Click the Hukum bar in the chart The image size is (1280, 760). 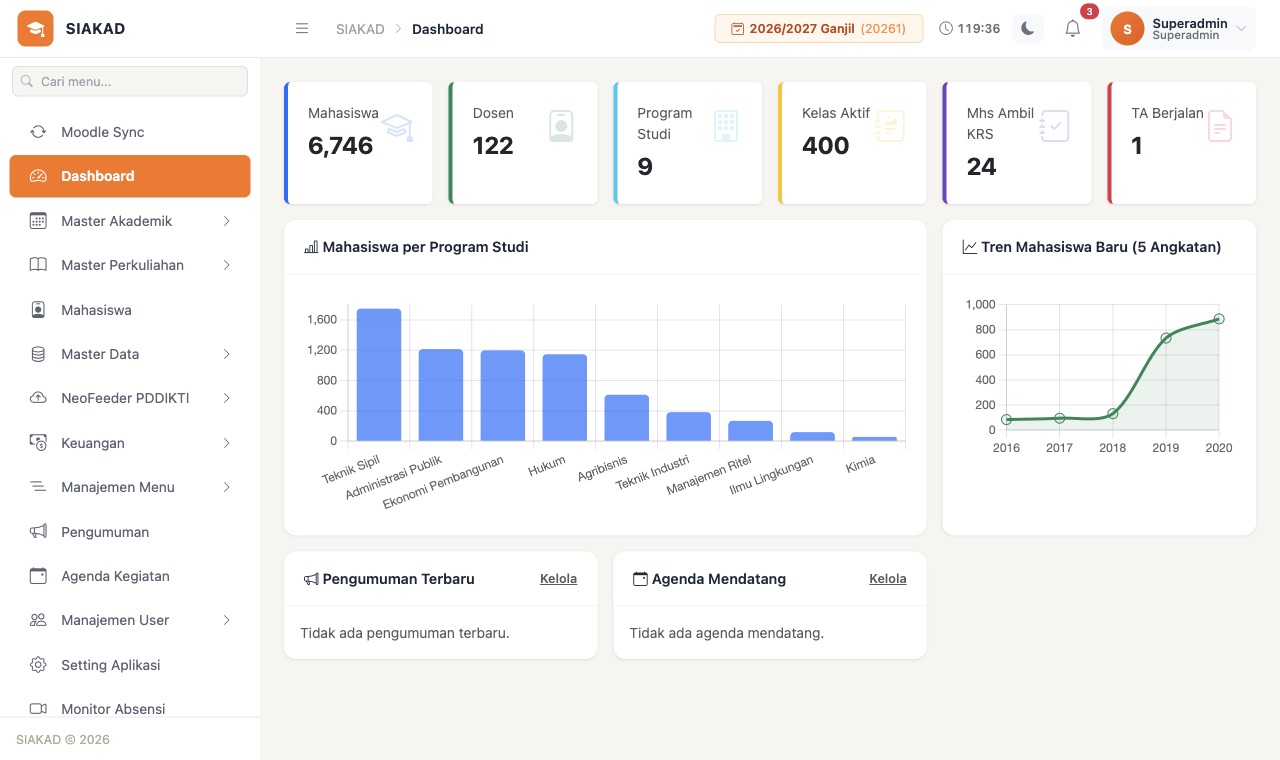(565, 398)
